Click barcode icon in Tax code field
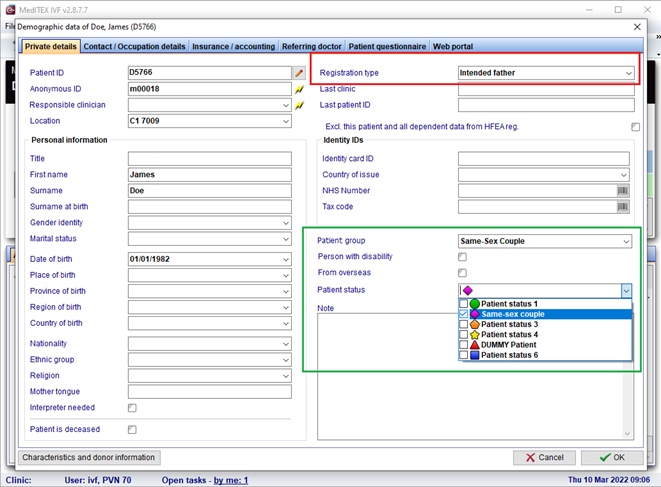Screen dimensions: 661x487 tap(623, 207)
